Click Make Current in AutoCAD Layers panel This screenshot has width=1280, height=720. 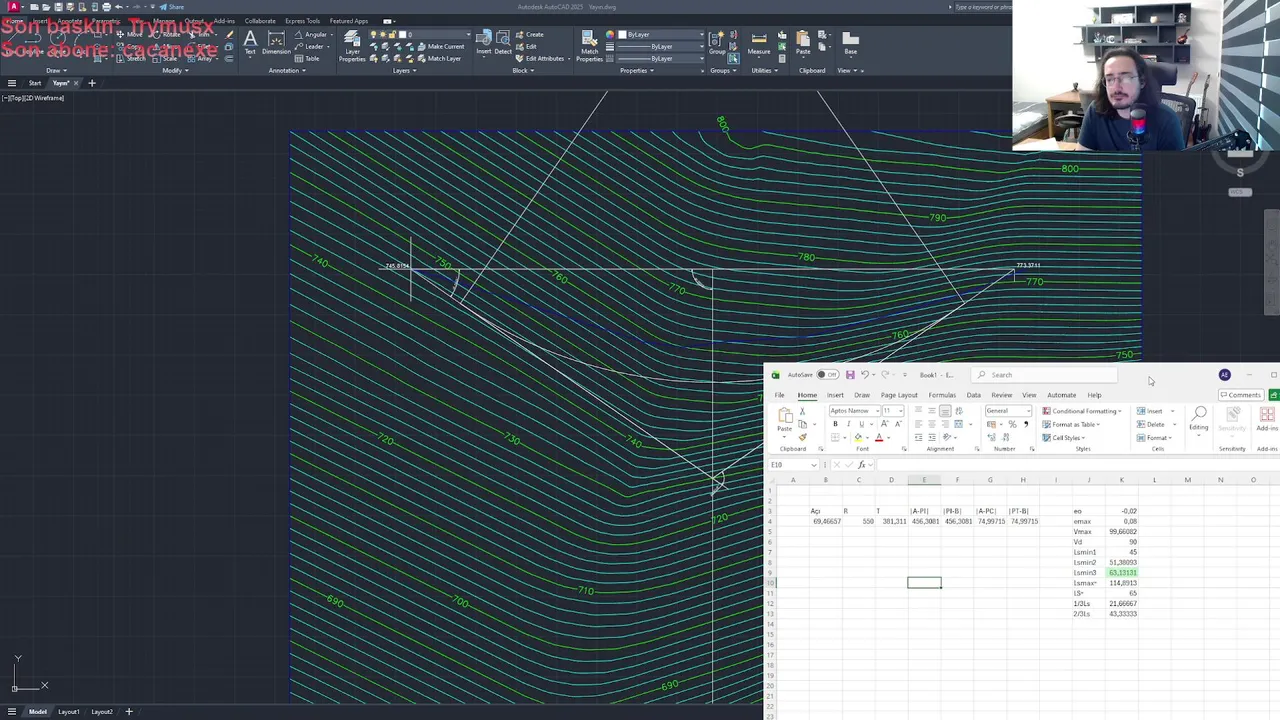(441, 47)
